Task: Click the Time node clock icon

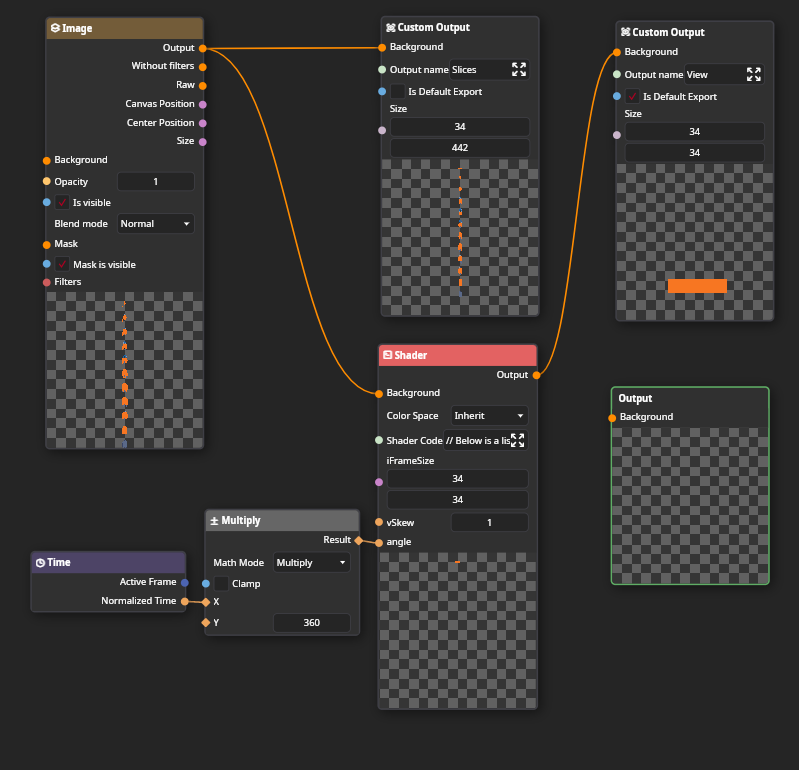Action: pyautogui.click(x=40, y=562)
